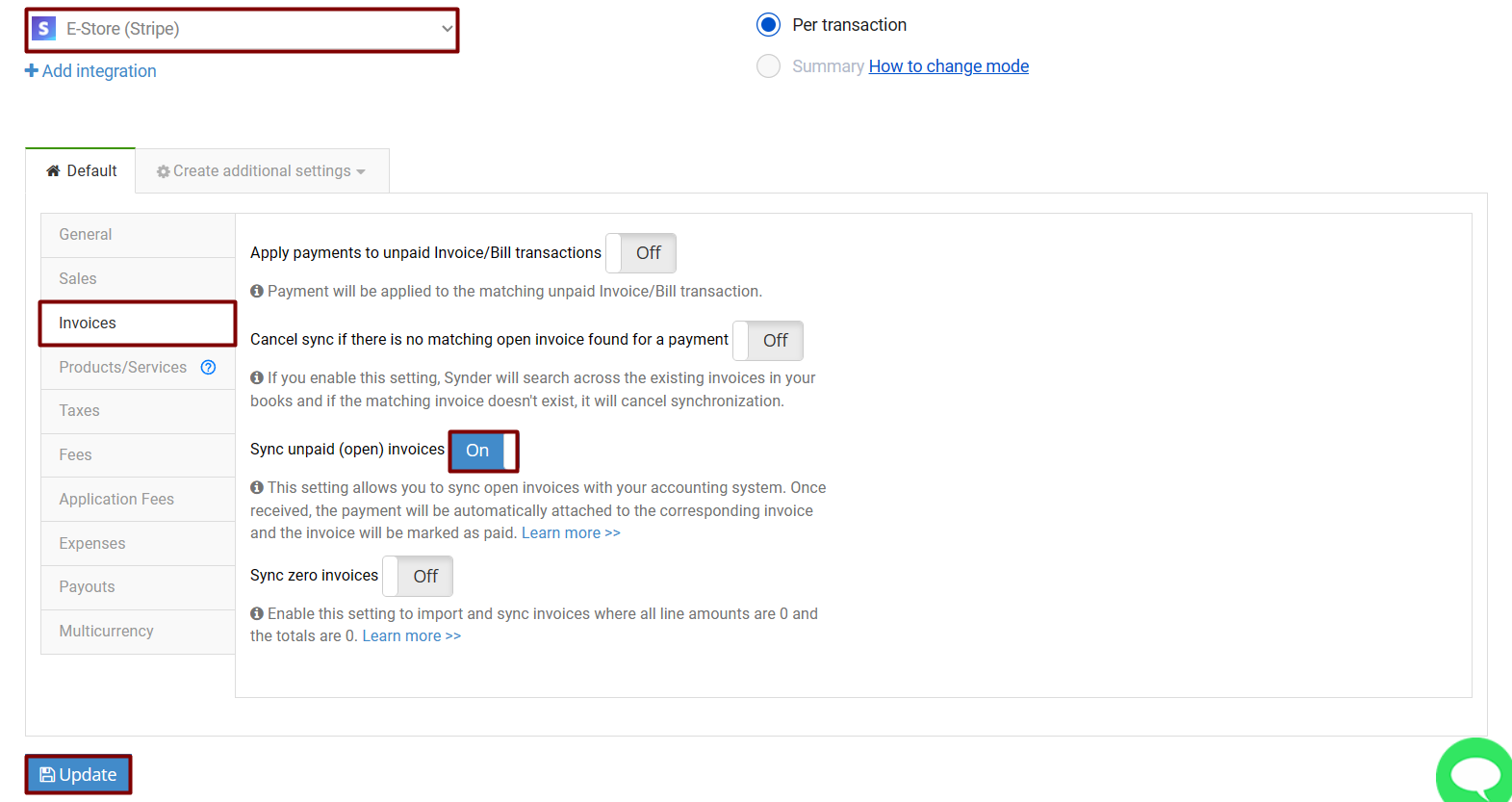
Task: Toggle Apply payments to unpaid Invoice/Bill transactions
Action: [x=641, y=253]
